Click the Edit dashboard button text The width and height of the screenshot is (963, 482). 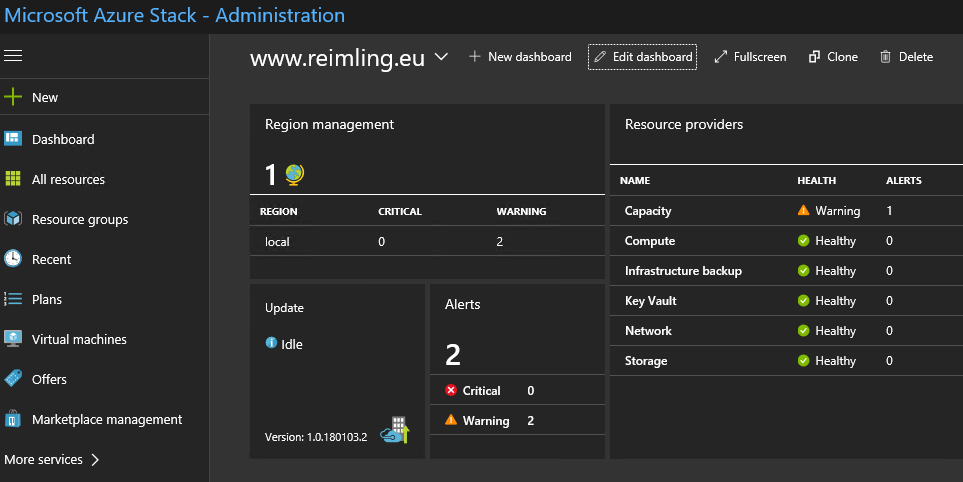652,56
